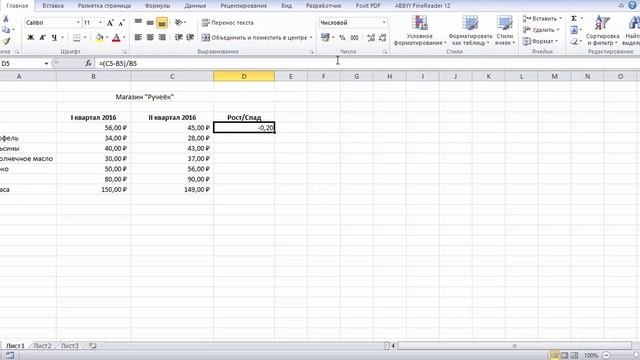
Task: Click the Cut scissors icon
Action: point(6,19)
